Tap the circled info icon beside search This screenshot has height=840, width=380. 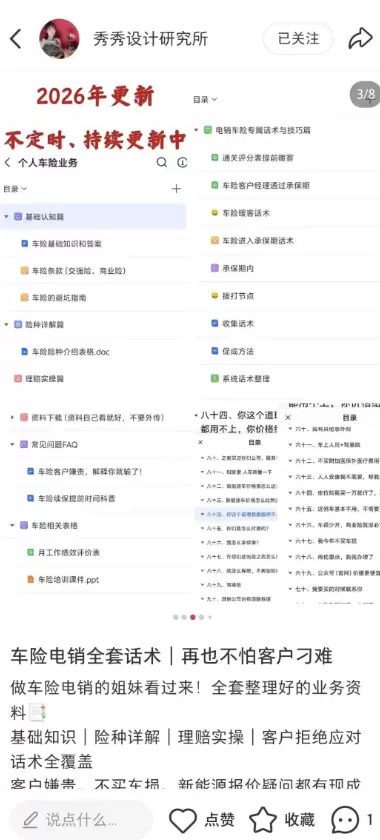(x=182, y=163)
